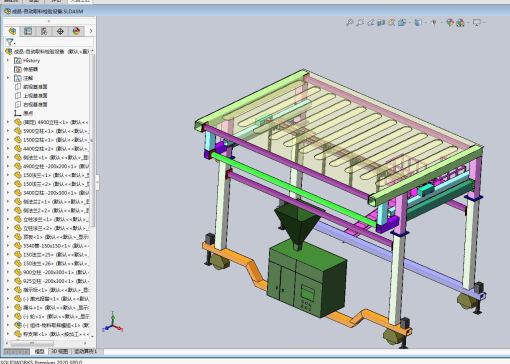This screenshot has width=510, height=364.
Task: Select the Zoom to Area tool
Action: tap(360, 22)
